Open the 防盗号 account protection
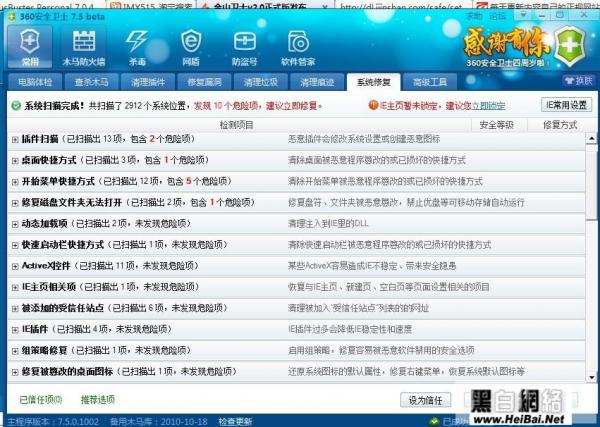This screenshot has width=600, height=427. click(x=244, y=46)
